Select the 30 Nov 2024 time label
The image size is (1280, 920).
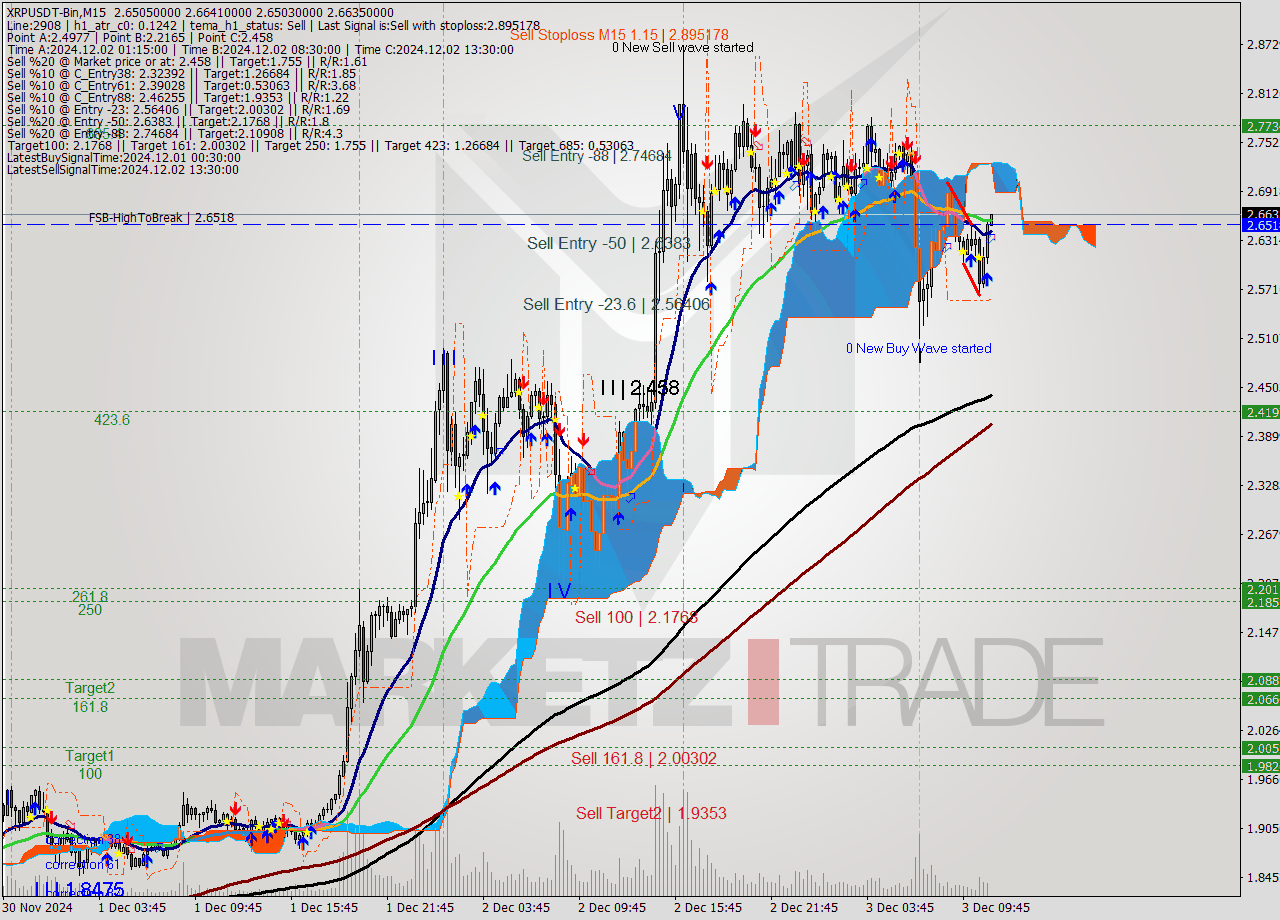(x=36, y=908)
